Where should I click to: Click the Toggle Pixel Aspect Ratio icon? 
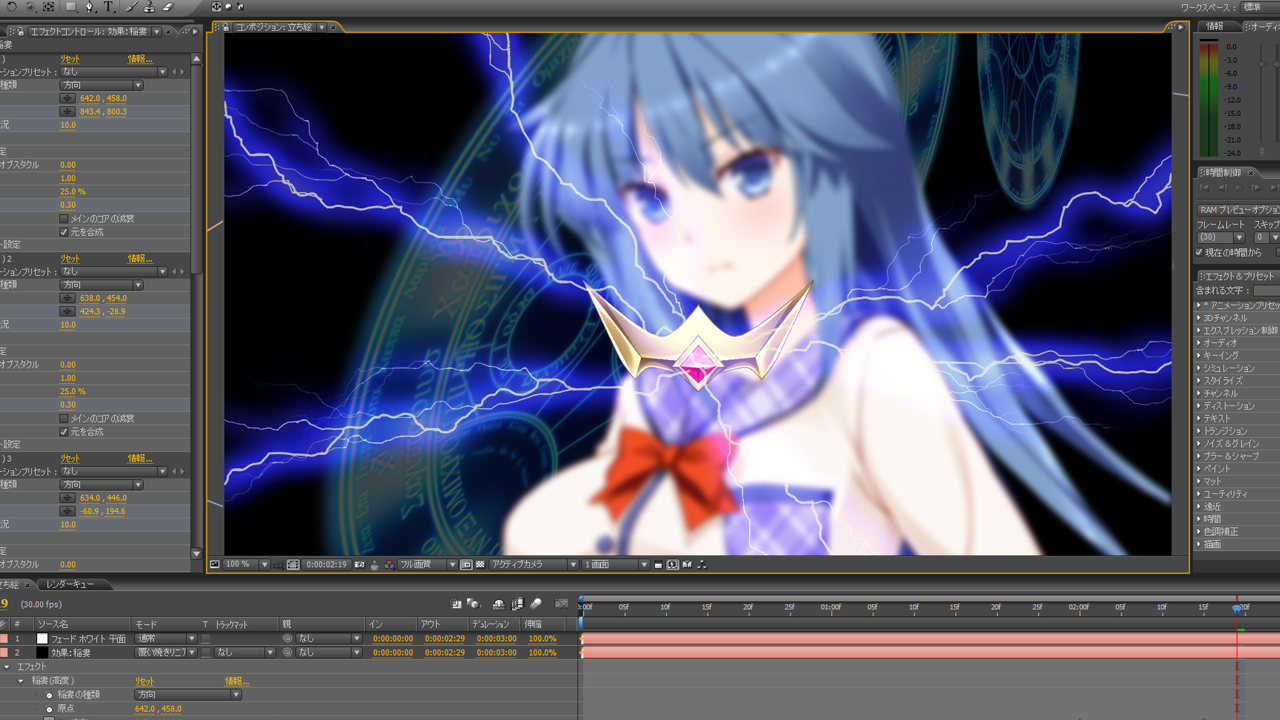(x=658, y=564)
